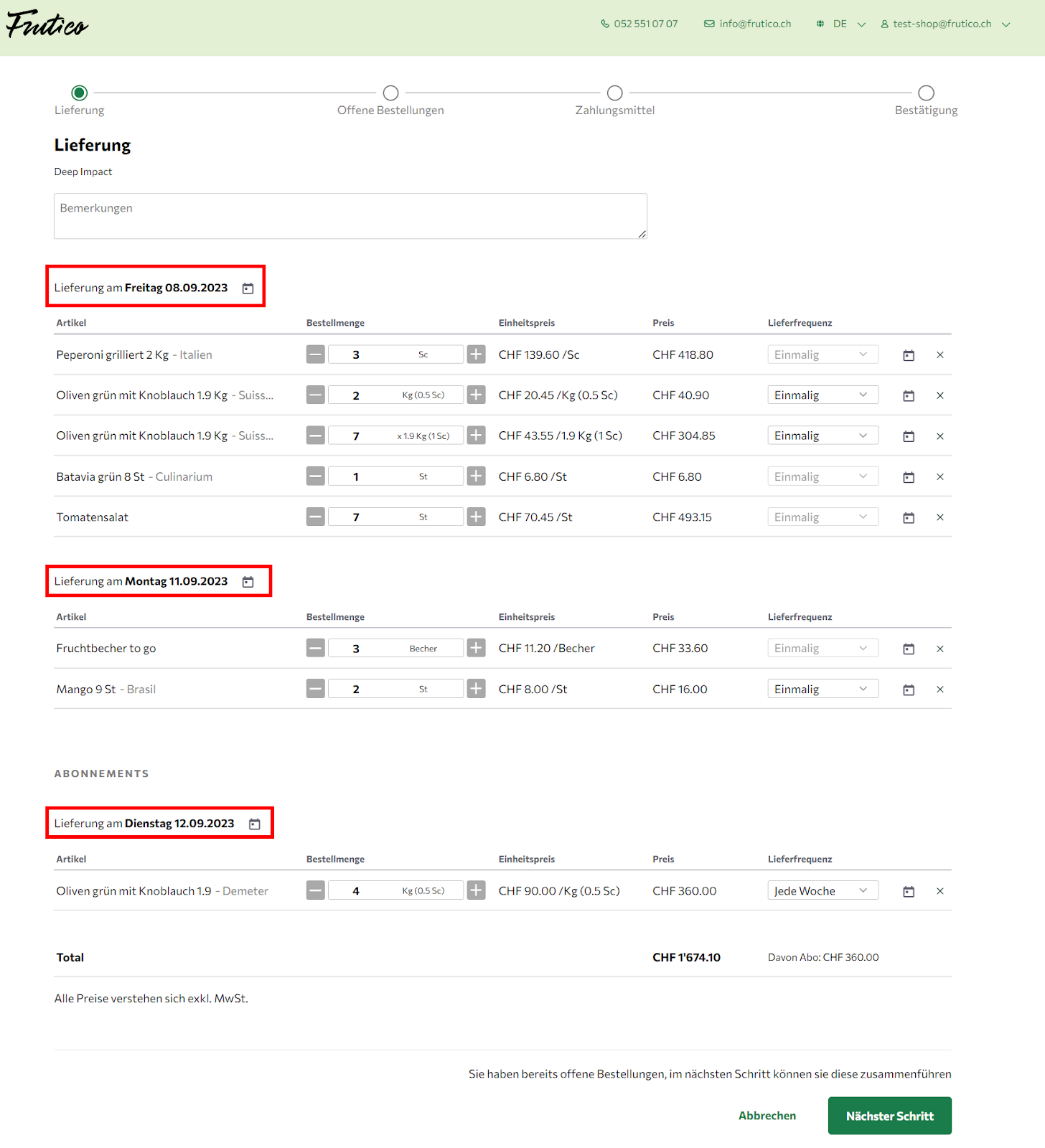Open calendar icon for Demeter olive subscription
The image size is (1045, 1148).
tap(909, 891)
